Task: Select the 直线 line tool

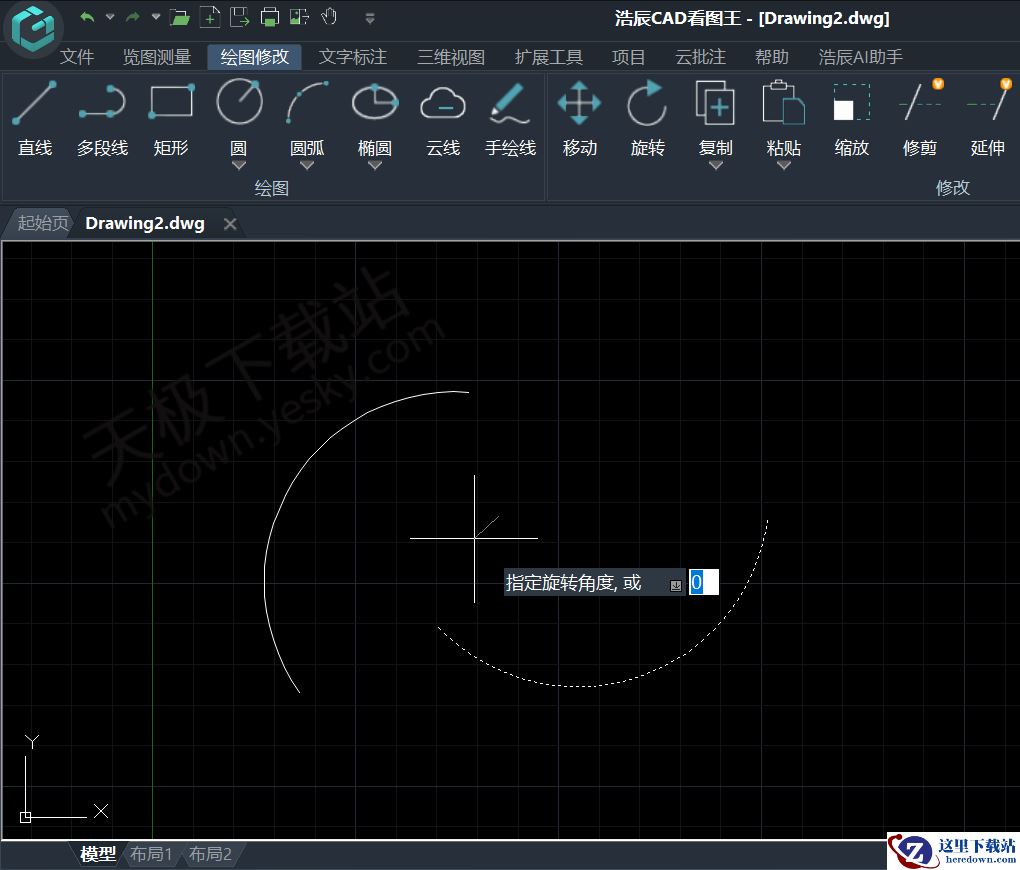Action: point(34,118)
